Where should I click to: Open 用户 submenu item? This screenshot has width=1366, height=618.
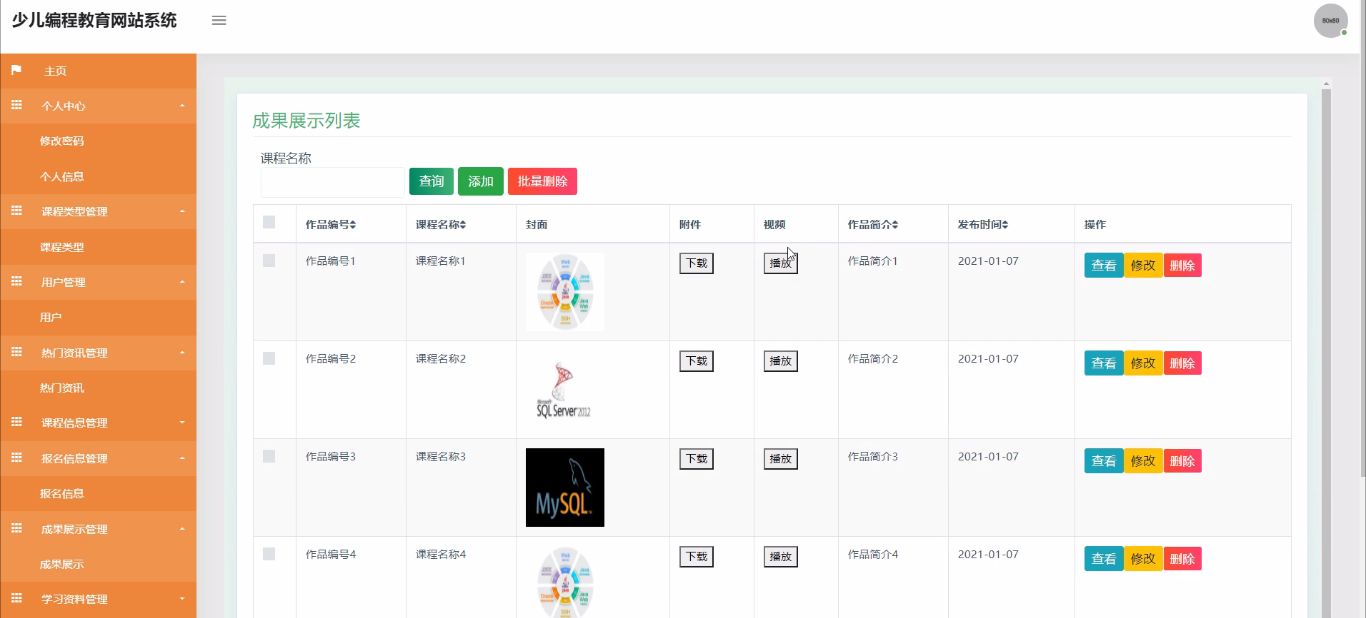51,317
